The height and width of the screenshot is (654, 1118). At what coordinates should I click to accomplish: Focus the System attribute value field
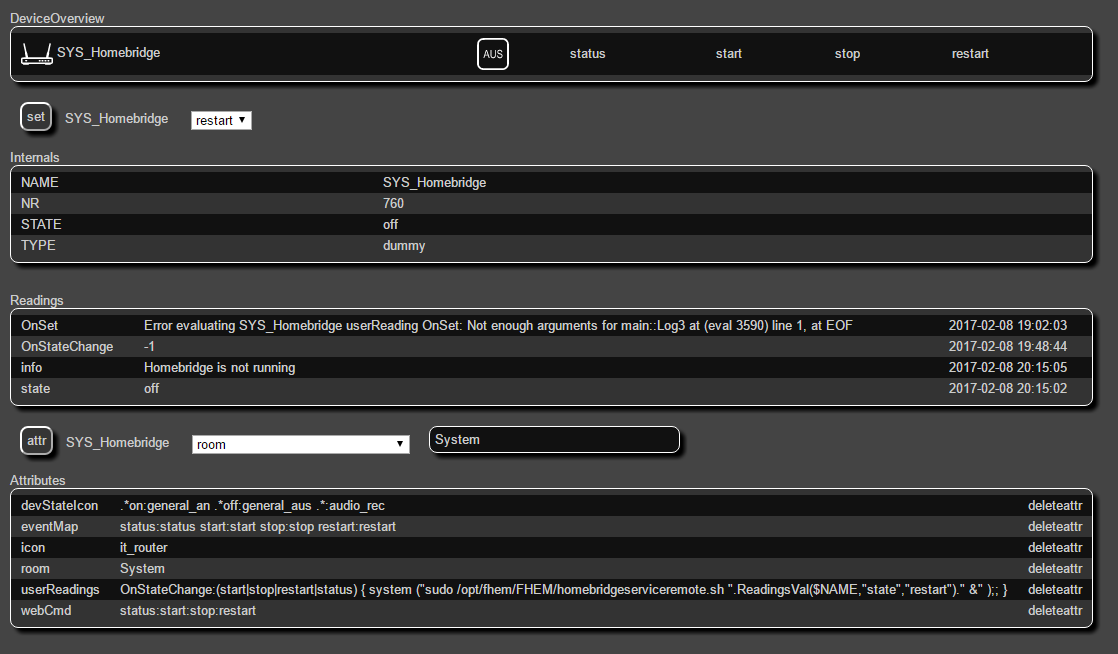coord(554,439)
